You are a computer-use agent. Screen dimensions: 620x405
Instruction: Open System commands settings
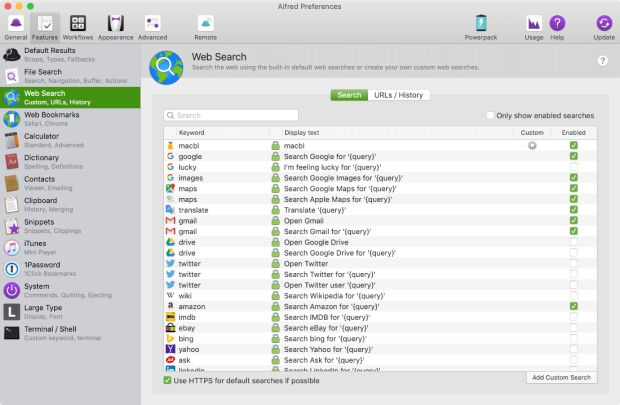(x=70, y=290)
